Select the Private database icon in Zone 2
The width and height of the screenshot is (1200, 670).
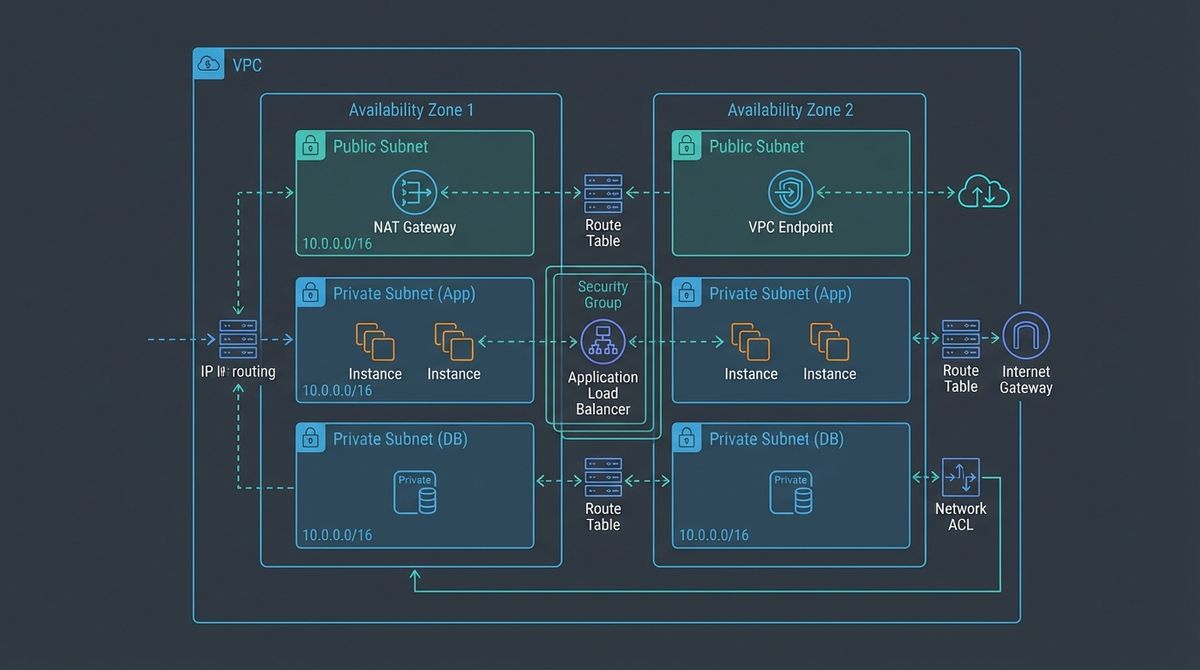click(x=791, y=493)
